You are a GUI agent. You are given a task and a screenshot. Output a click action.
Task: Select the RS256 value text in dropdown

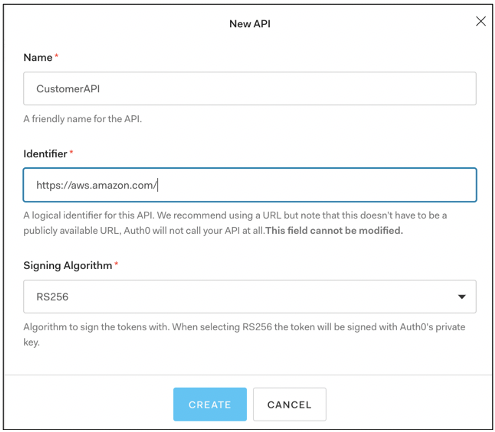click(x=52, y=297)
